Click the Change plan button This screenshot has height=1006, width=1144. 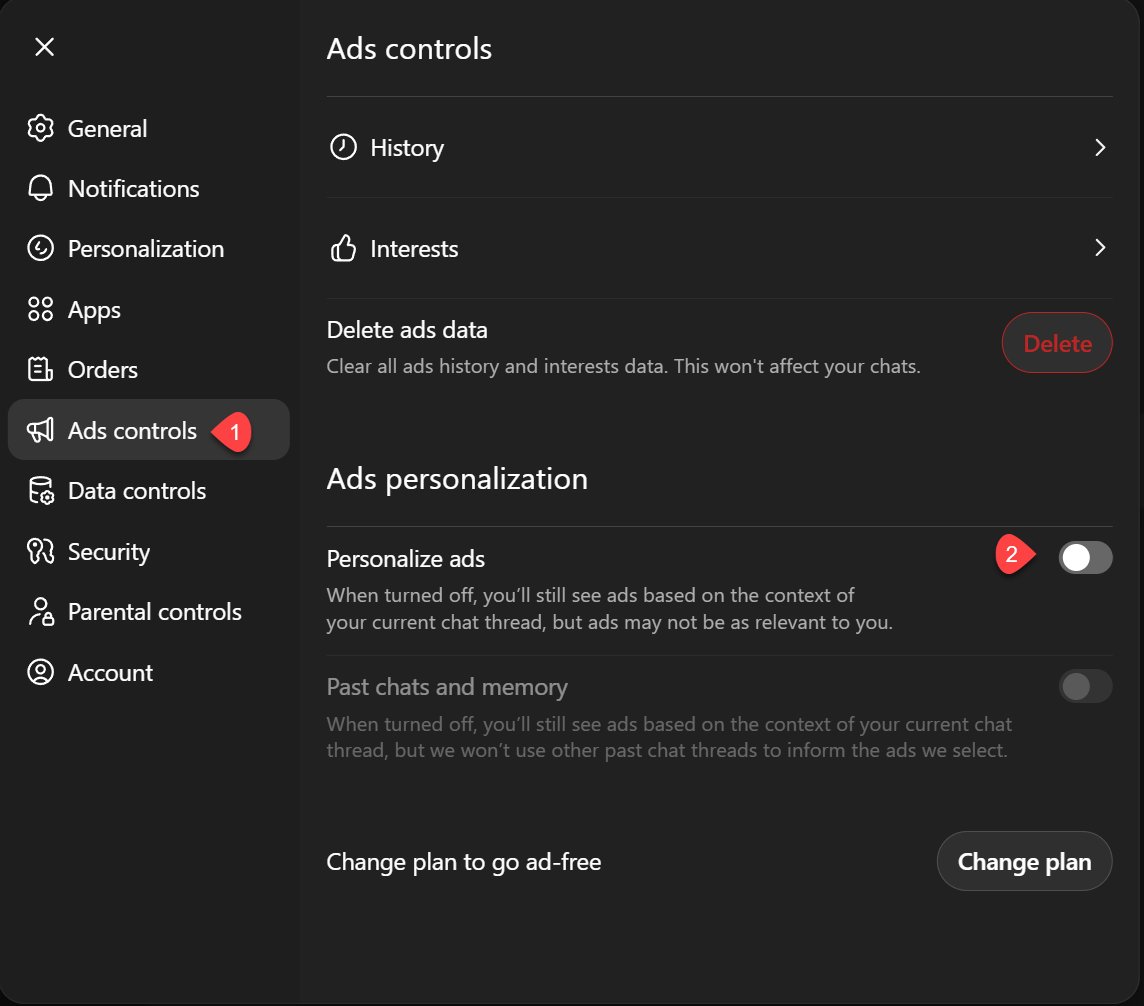[x=1024, y=861]
